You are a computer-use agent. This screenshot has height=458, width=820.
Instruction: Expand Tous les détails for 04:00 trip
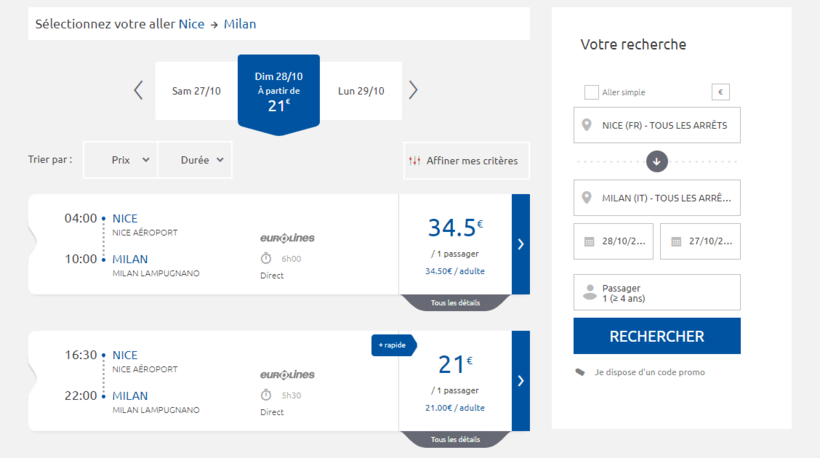click(x=455, y=303)
